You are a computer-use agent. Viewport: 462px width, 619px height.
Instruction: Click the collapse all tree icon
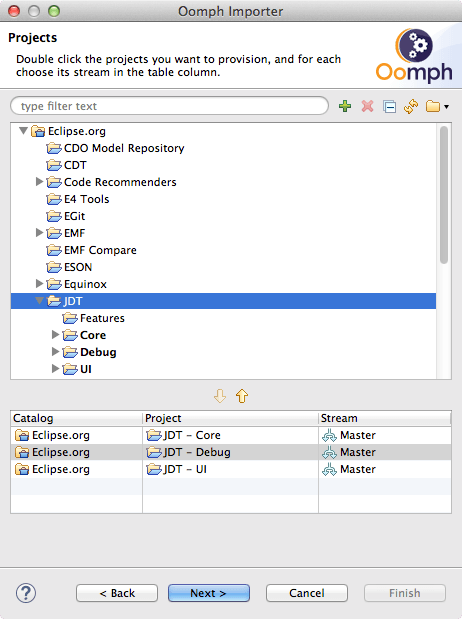tap(389, 107)
